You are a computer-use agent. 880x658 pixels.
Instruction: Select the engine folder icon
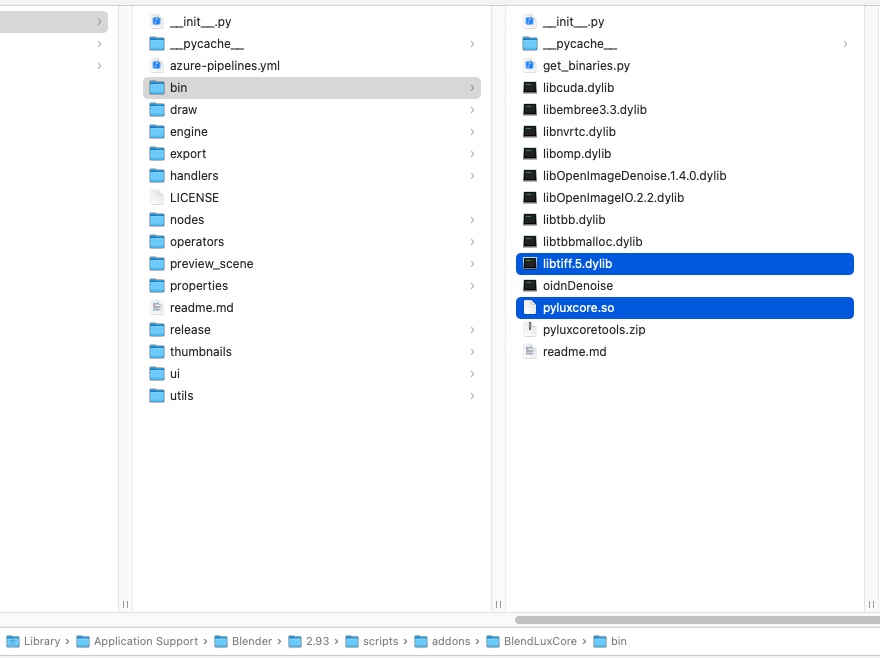point(157,132)
